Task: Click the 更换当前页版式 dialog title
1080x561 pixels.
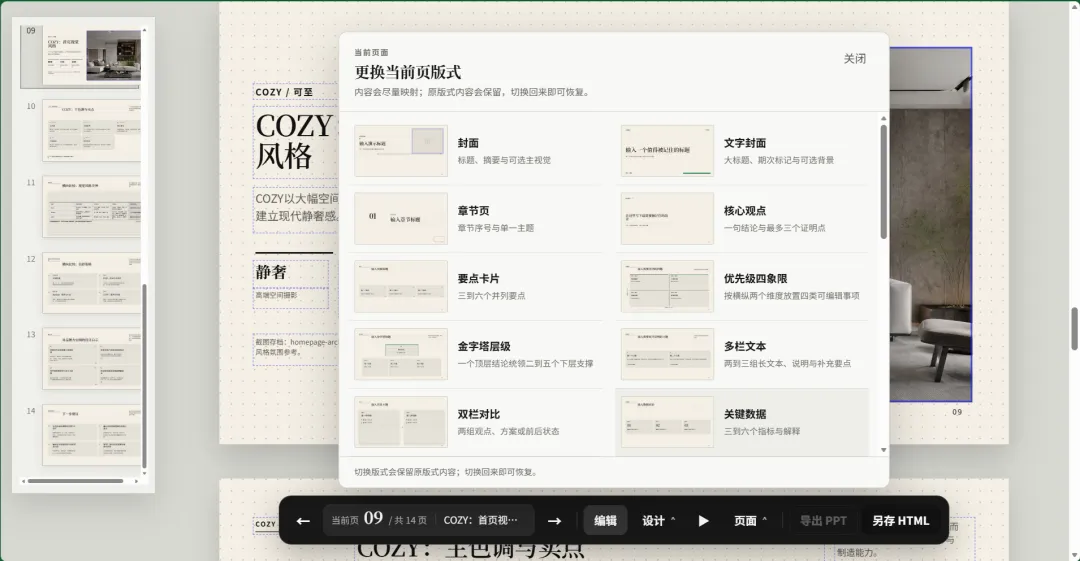Action: 408,72
